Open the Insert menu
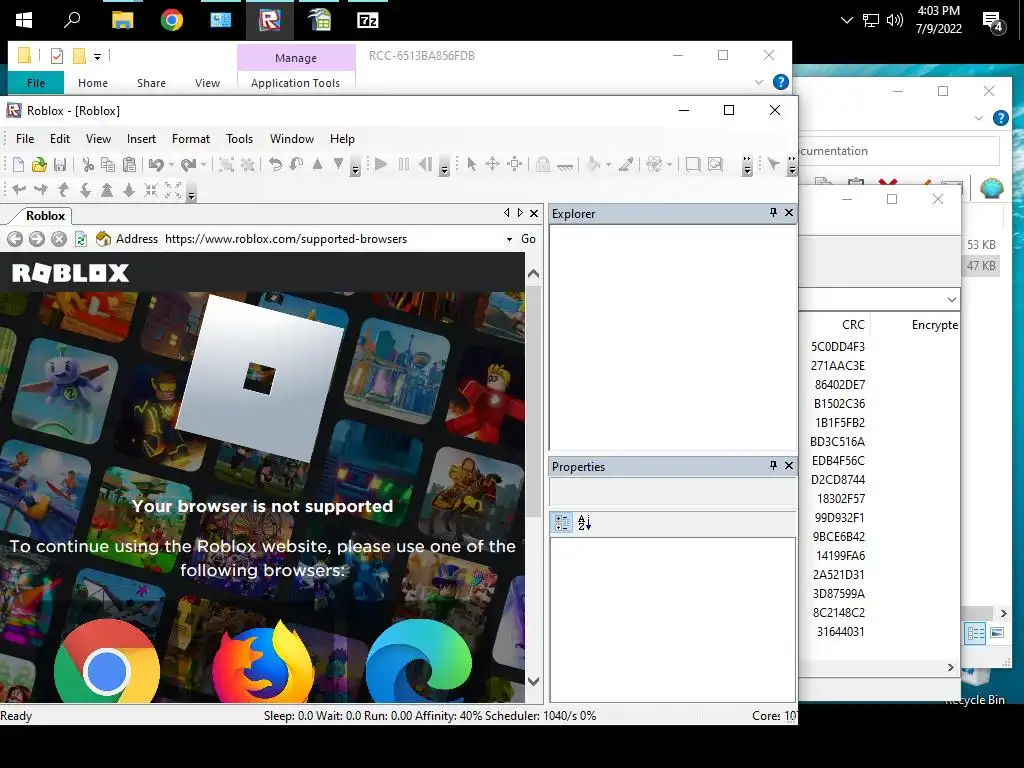 click(x=141, y=138)
